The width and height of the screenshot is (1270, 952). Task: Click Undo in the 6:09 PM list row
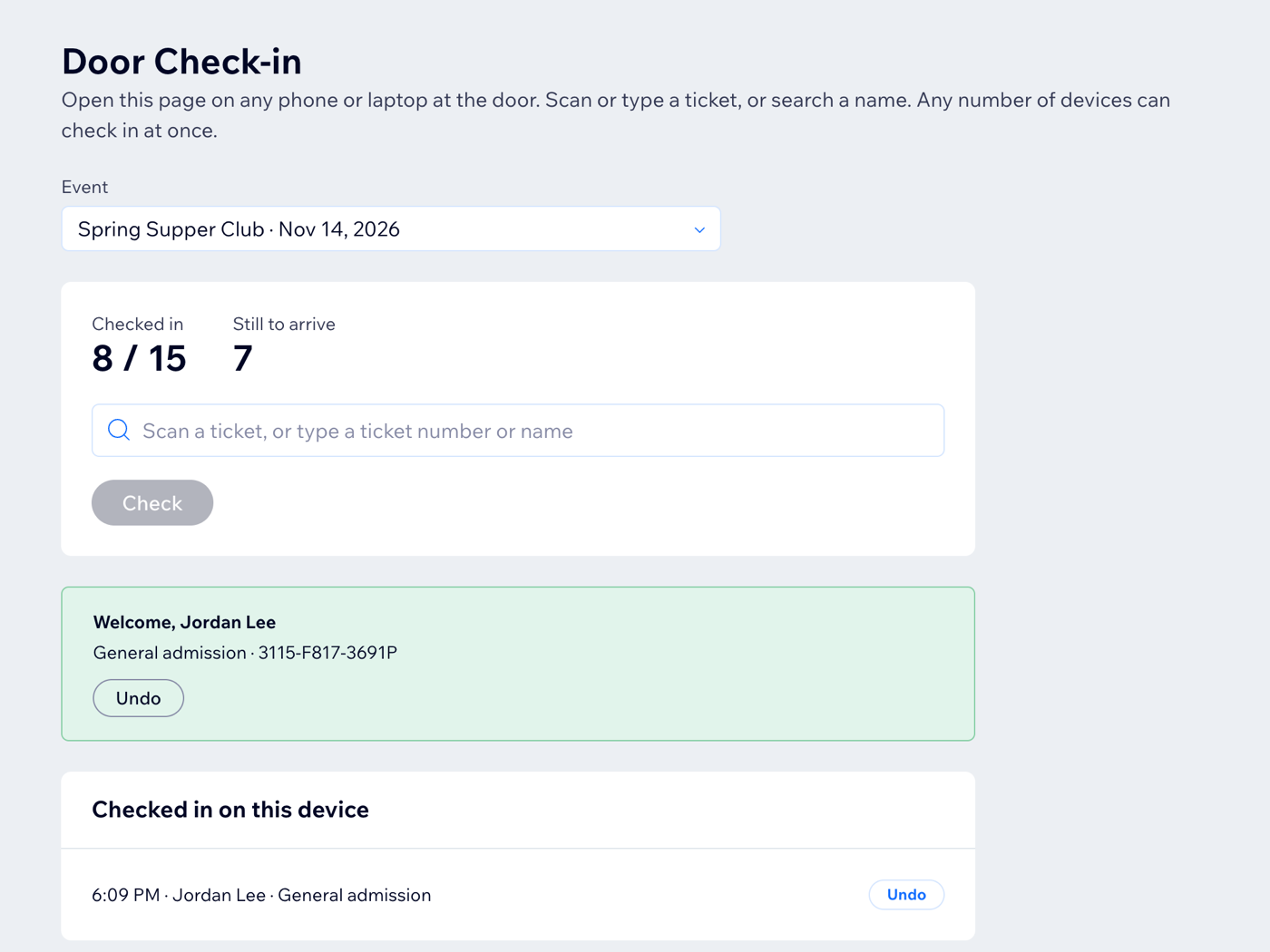[906, 895]
